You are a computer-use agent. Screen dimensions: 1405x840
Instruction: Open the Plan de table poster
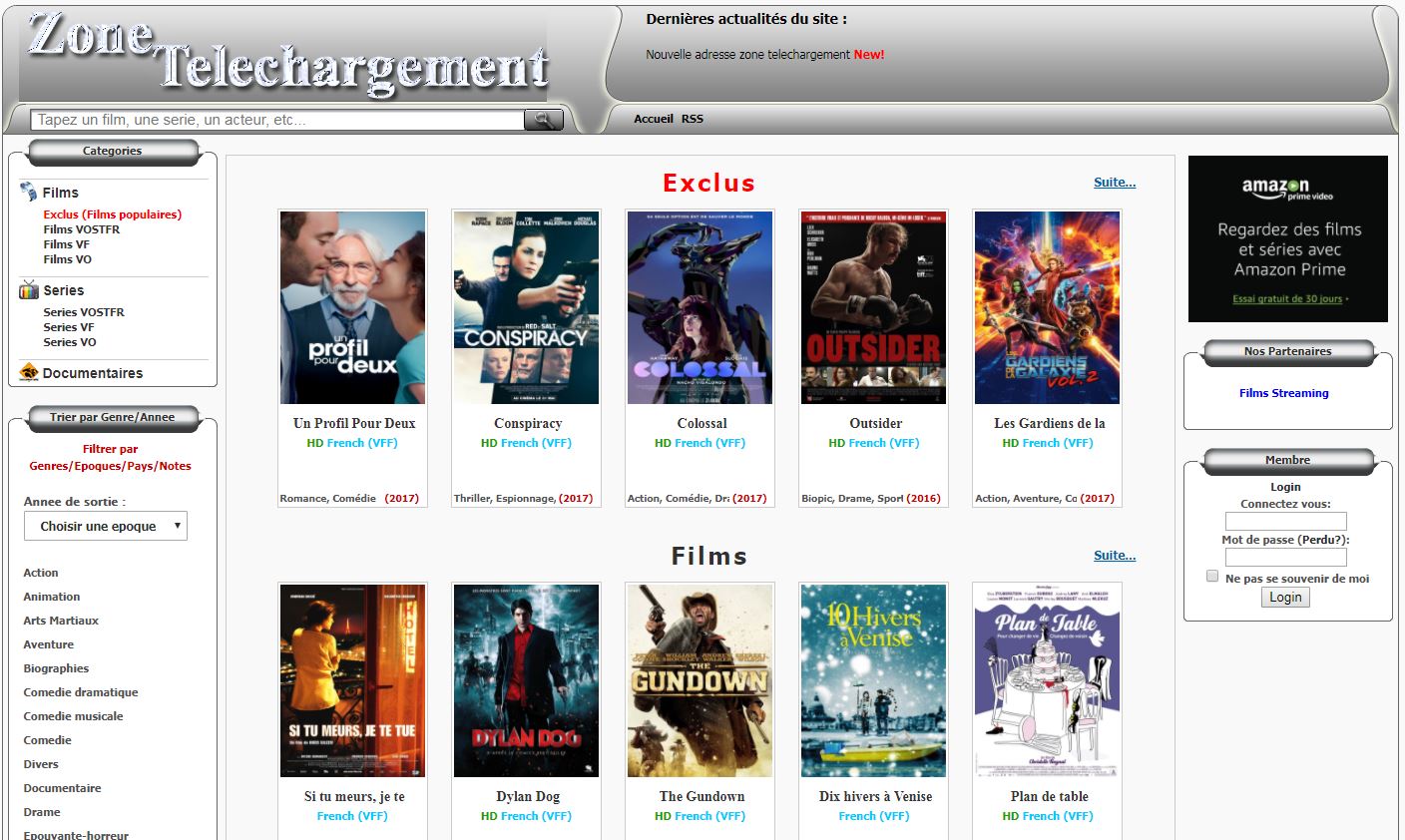click(x=1048, y=680)
